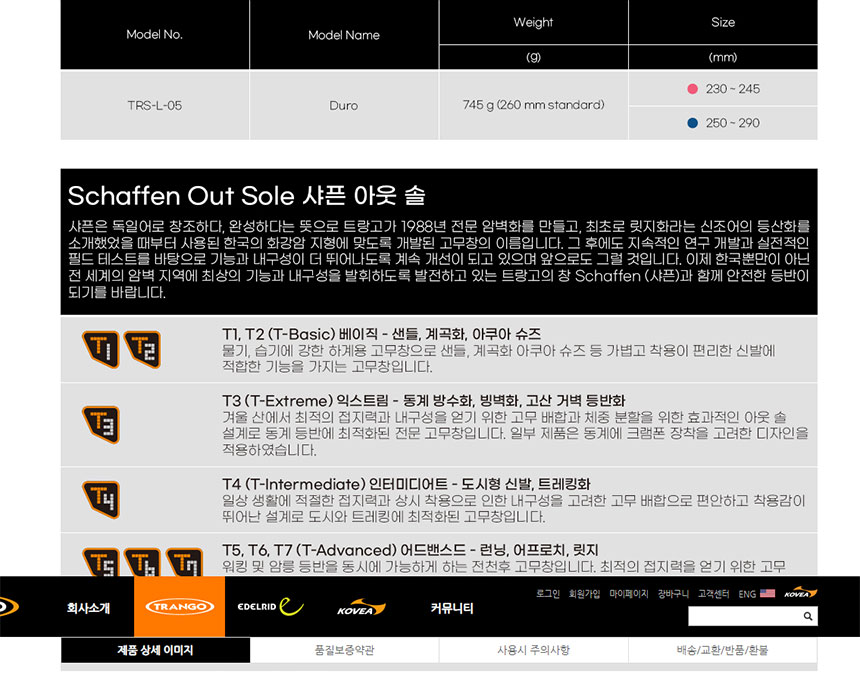Click the T2 outsole badge icon
The height and width of the screenshot is (691, 860).
click(143, 349)
